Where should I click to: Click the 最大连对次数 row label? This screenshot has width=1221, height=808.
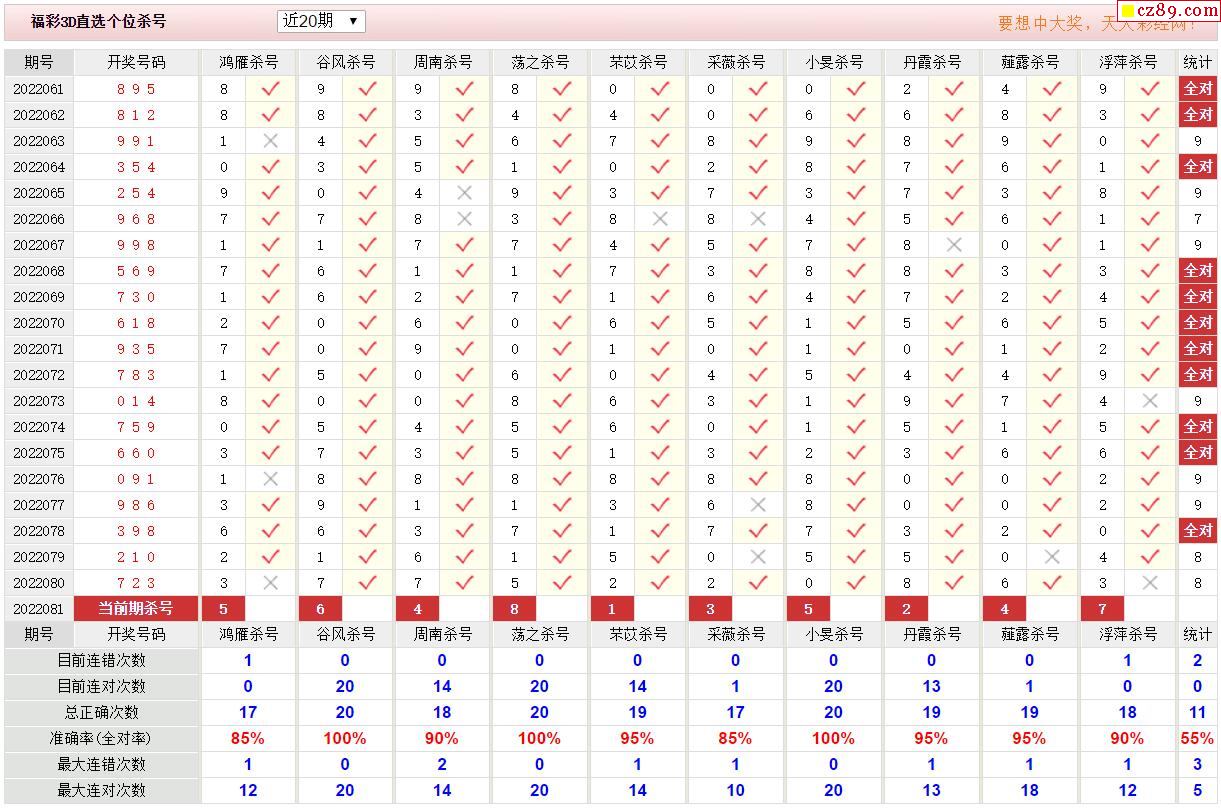[x=102, y=790]
